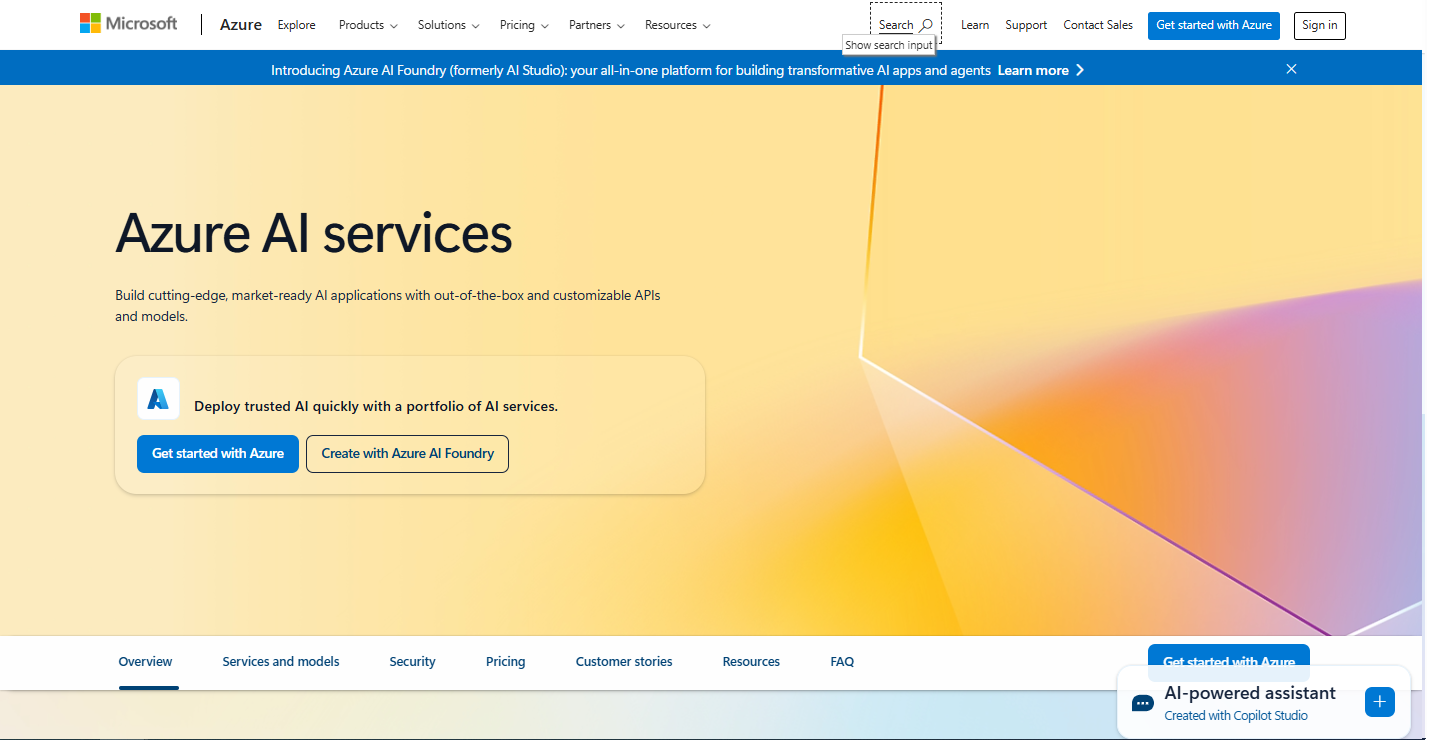Open the Pricing dropdown in top navigation
The image size is (1430, 740).
click(524, 25)
